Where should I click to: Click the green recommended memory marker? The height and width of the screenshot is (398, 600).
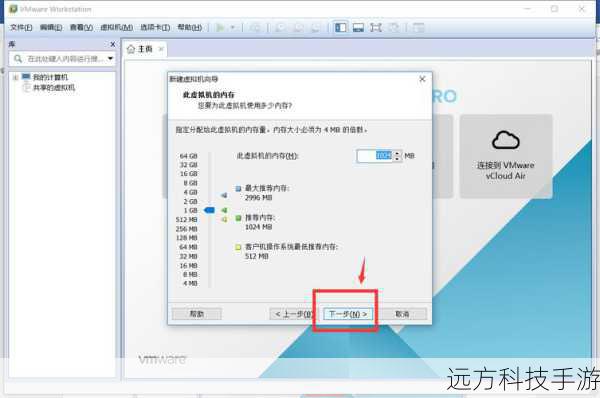pos(224,210)
